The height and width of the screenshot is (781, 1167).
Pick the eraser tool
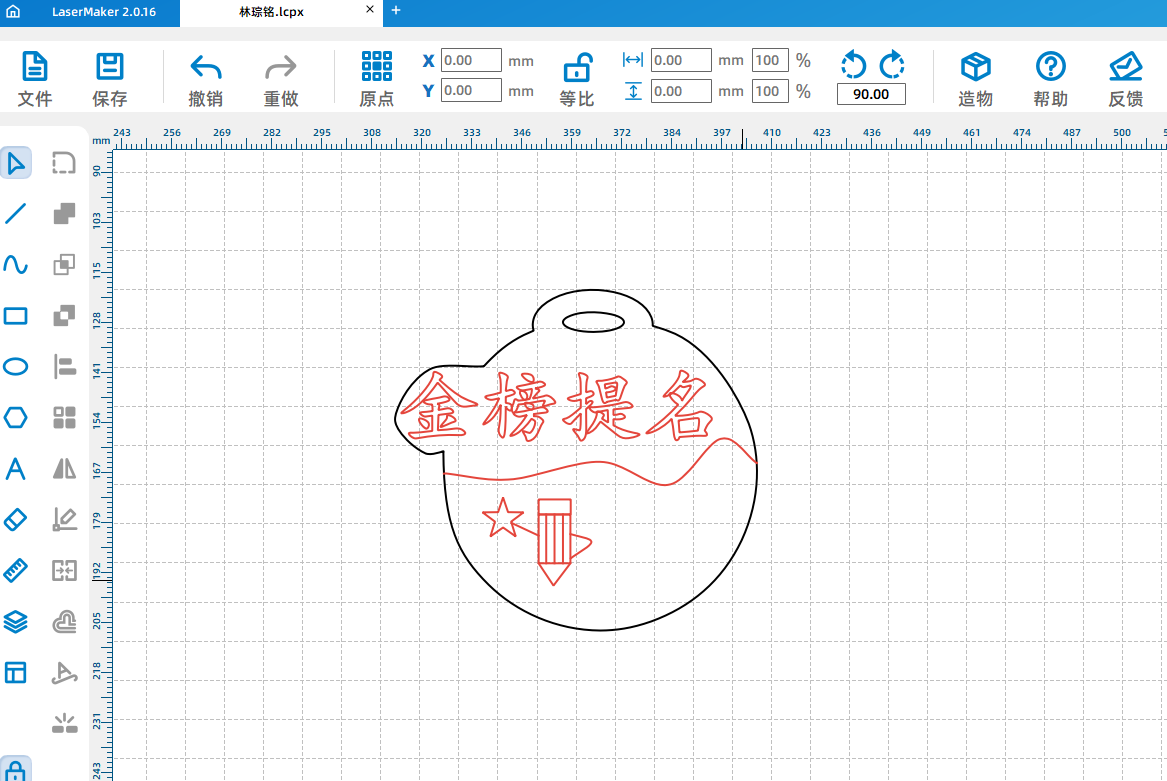tap(16, 519)
